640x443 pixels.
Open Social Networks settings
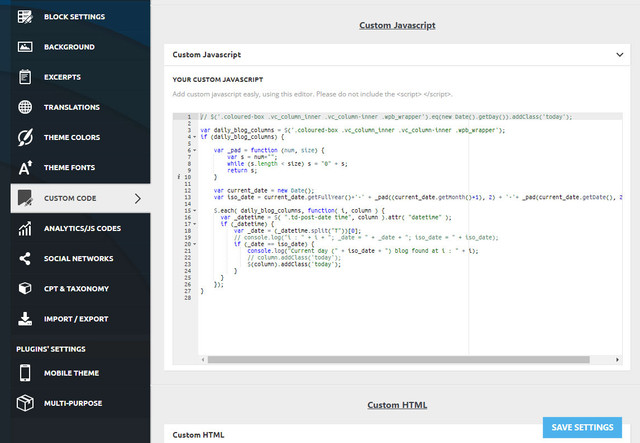(80, 258)
